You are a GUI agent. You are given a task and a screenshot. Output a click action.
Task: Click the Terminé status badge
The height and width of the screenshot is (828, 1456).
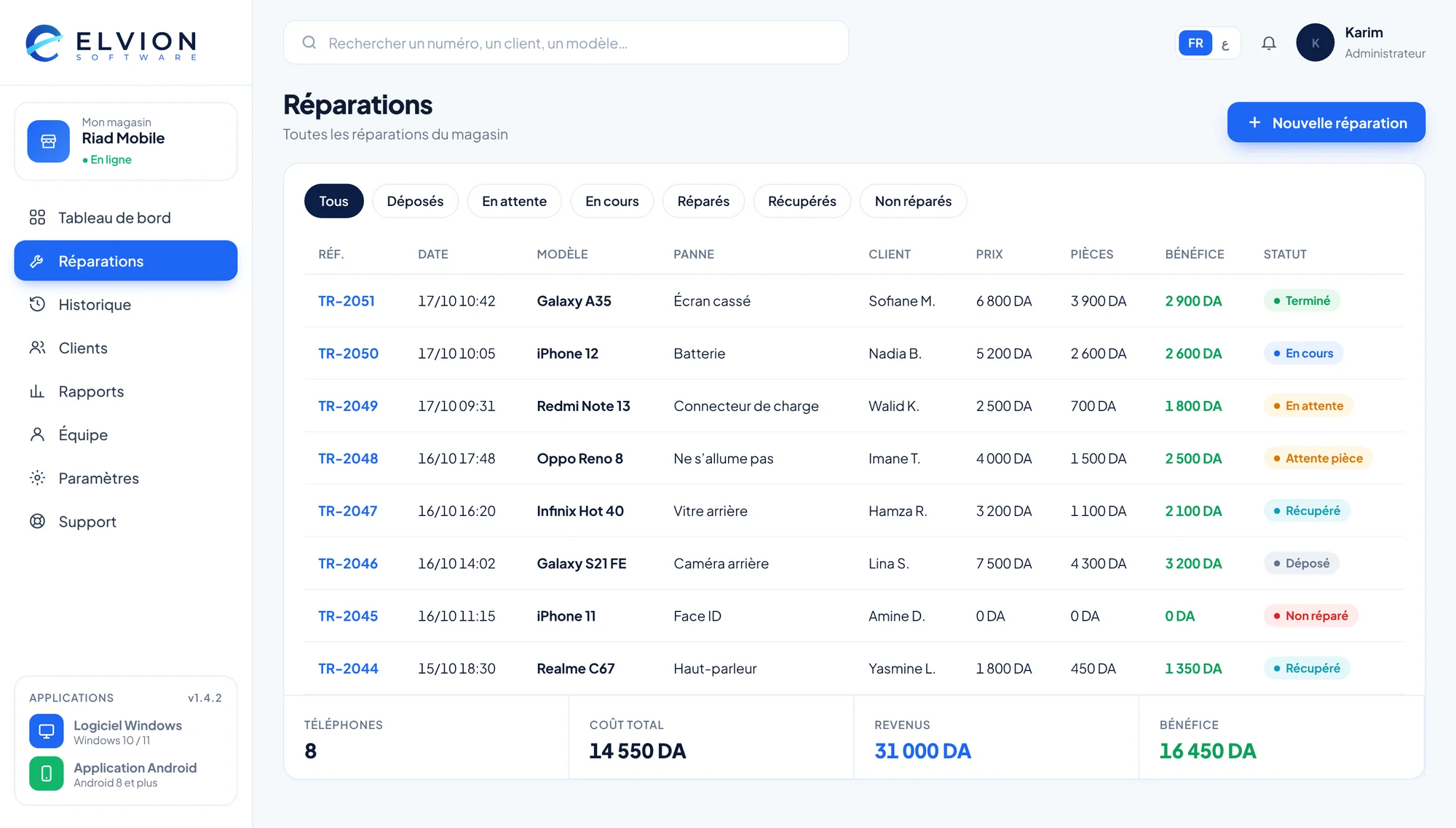pos(1302,300)
